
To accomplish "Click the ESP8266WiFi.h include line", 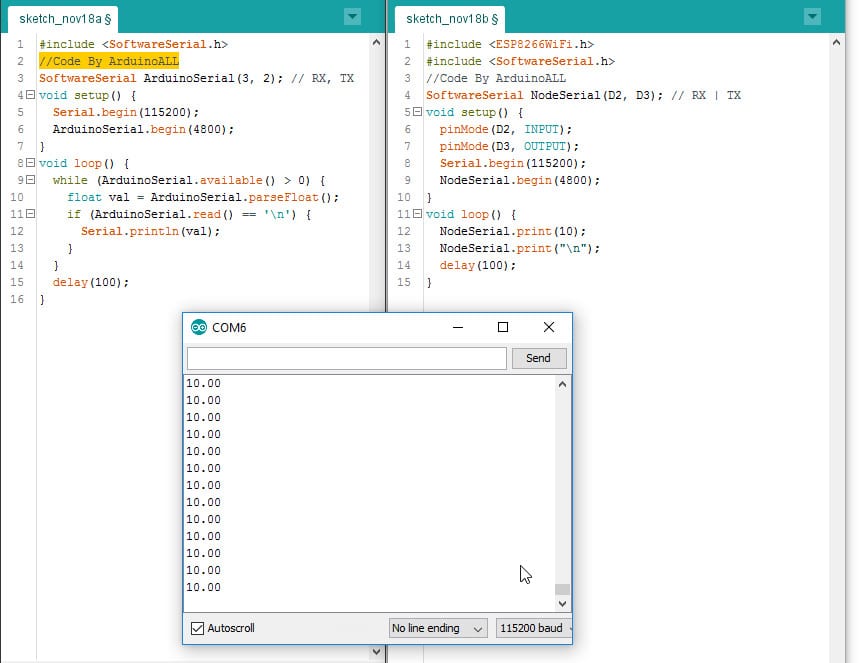I will pos(510,44).
